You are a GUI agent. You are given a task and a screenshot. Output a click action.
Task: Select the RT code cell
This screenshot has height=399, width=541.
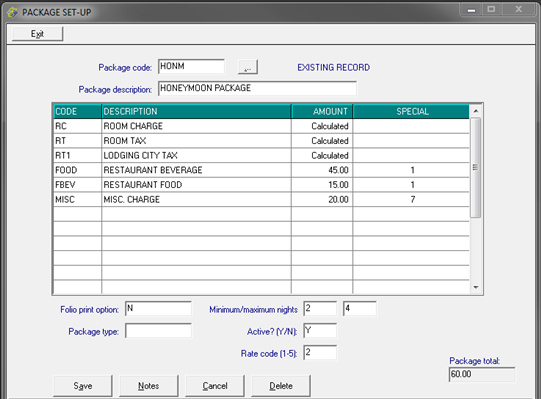[x=78, y=141]
